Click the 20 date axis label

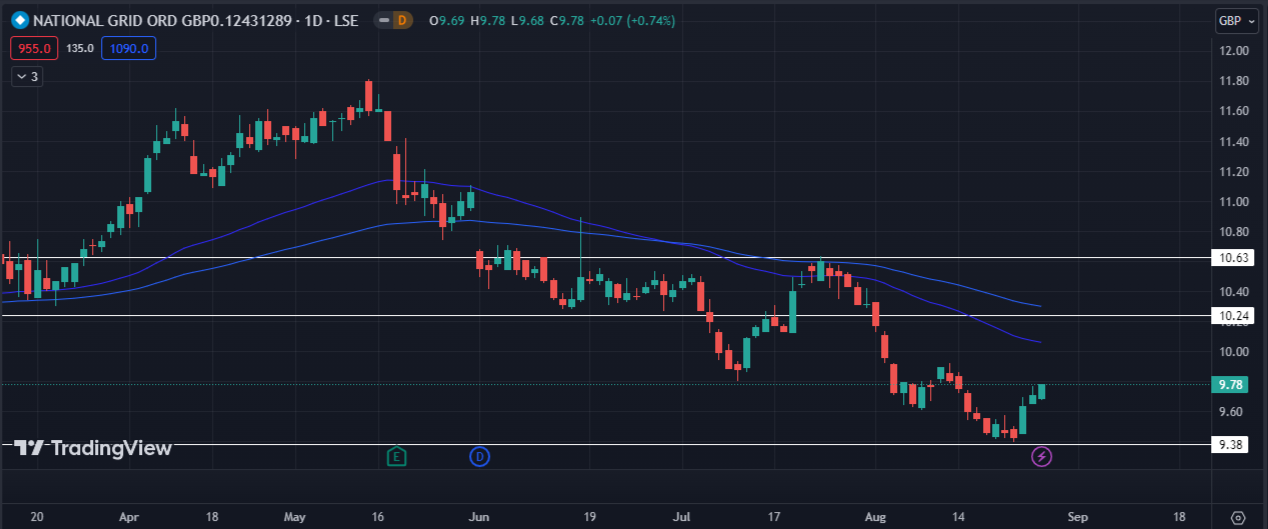point(37,517)
